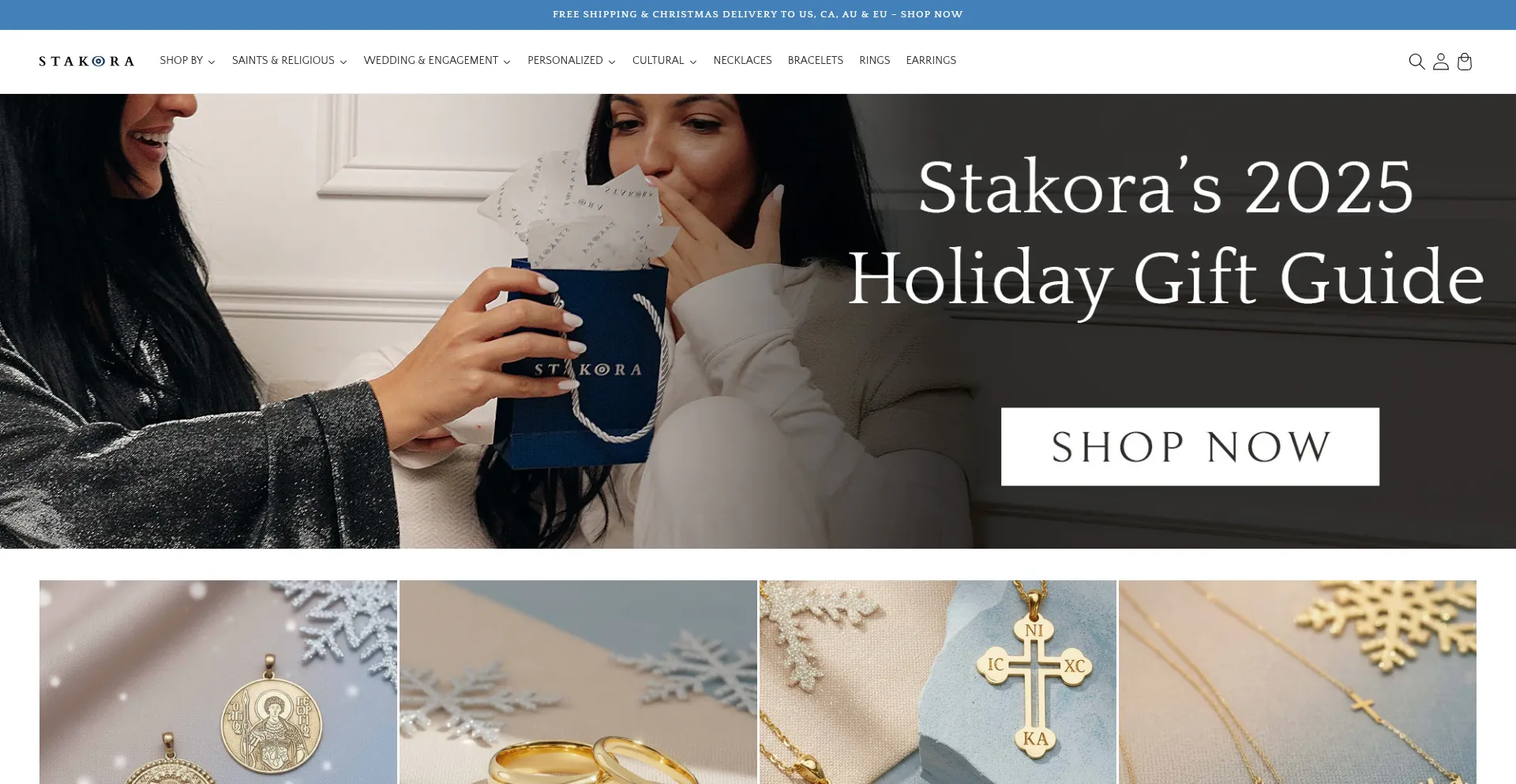1516x784 pixels.
Task: Open the IC XC NI KA cross tile
Action: (x=938, y=682)
